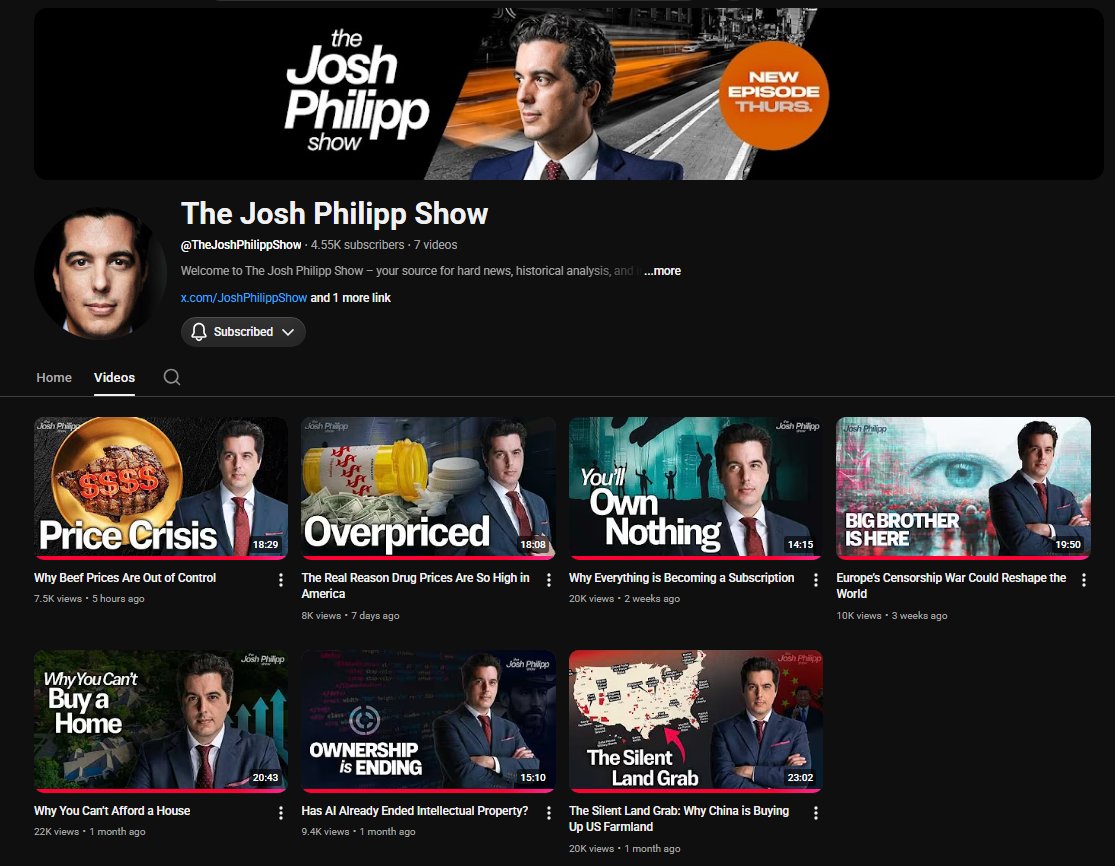Click '9.4K views' under Intellectual Property video

coord(326,832)
